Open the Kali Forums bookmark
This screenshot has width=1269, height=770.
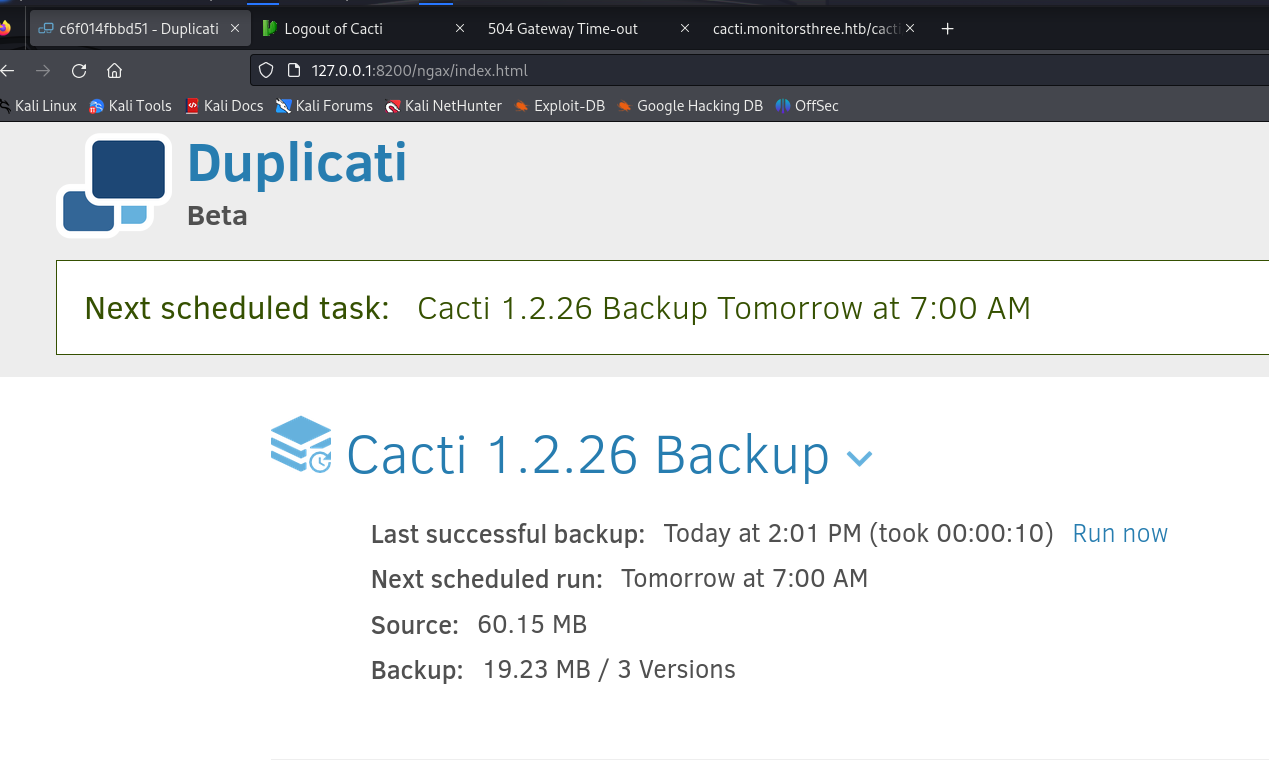[x=324, y=106]
